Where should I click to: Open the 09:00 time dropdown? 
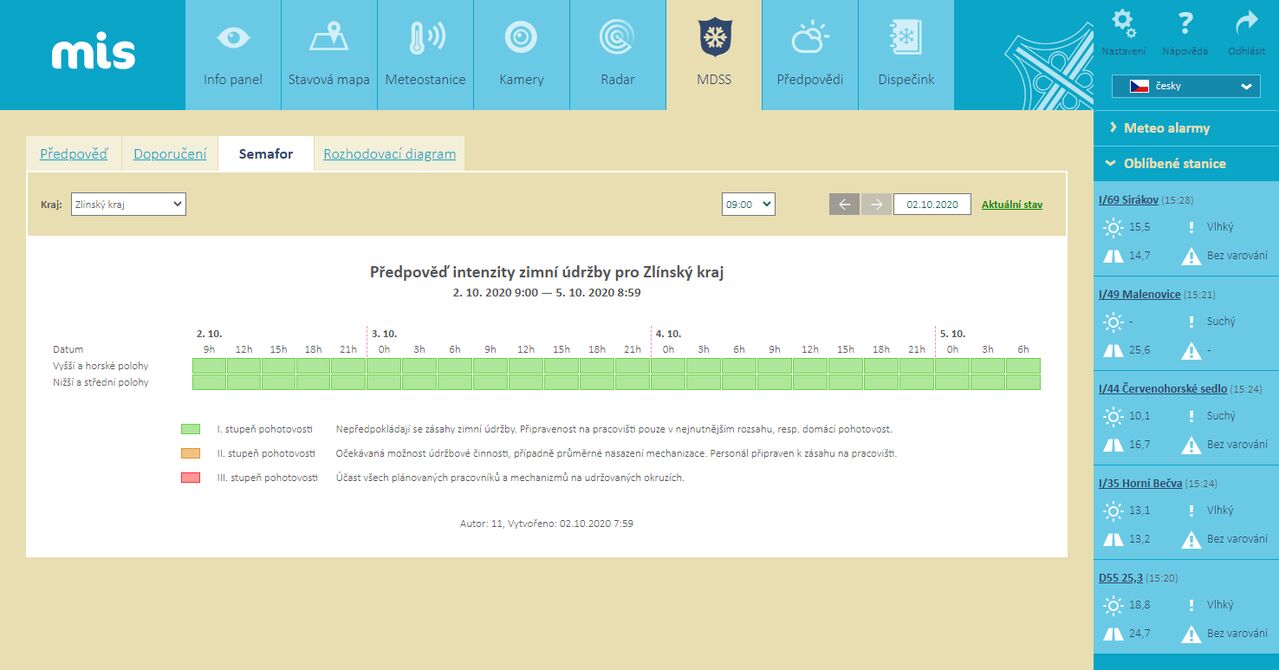748,204
